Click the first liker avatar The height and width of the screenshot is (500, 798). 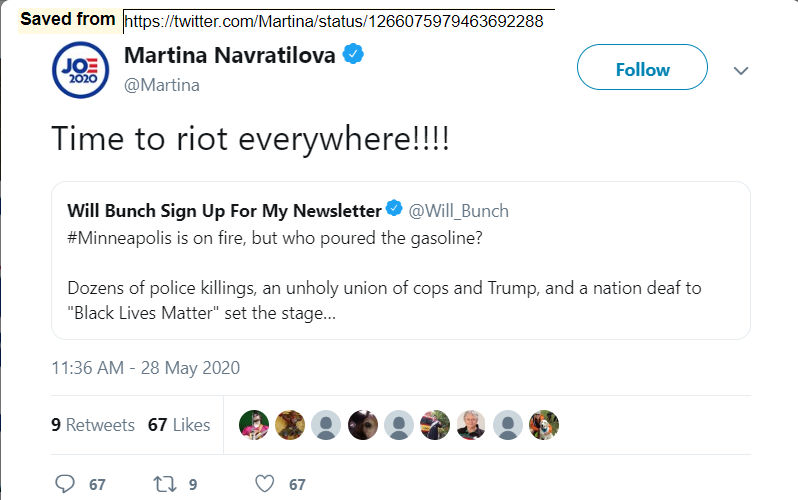[x=253, y=425]
